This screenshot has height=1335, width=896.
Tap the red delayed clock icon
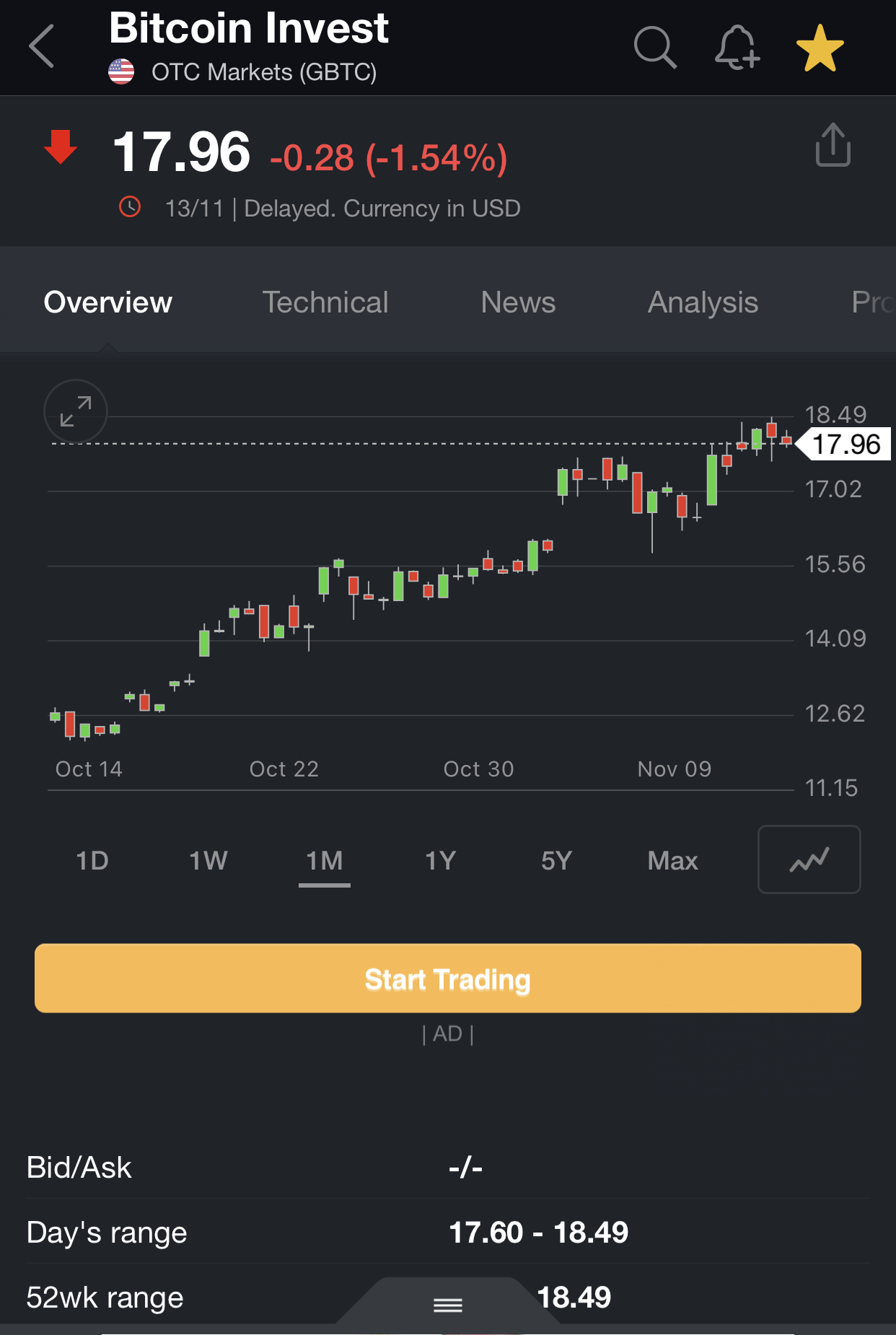tap(130, 207)
